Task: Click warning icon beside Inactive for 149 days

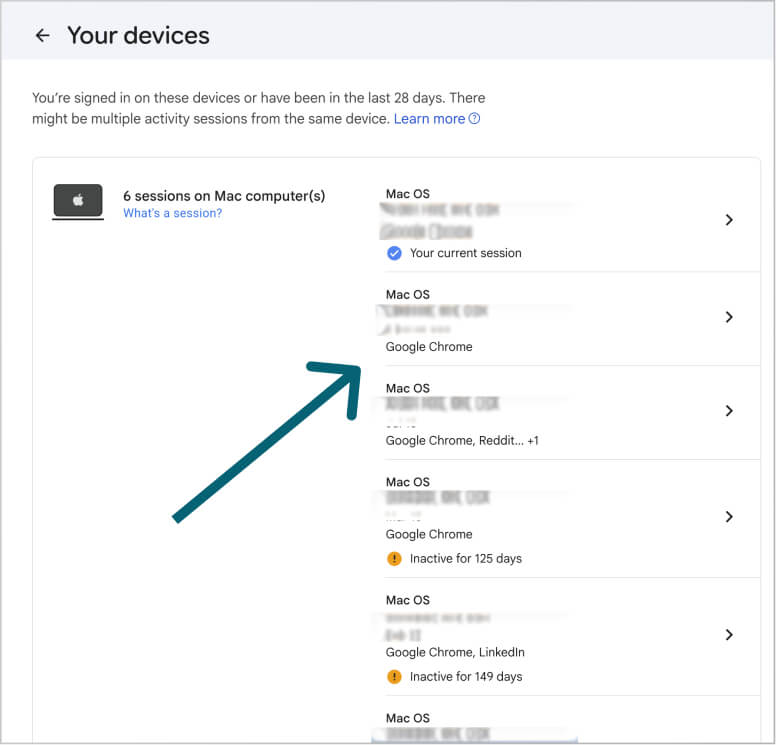Action: click(x=394, y=676)
